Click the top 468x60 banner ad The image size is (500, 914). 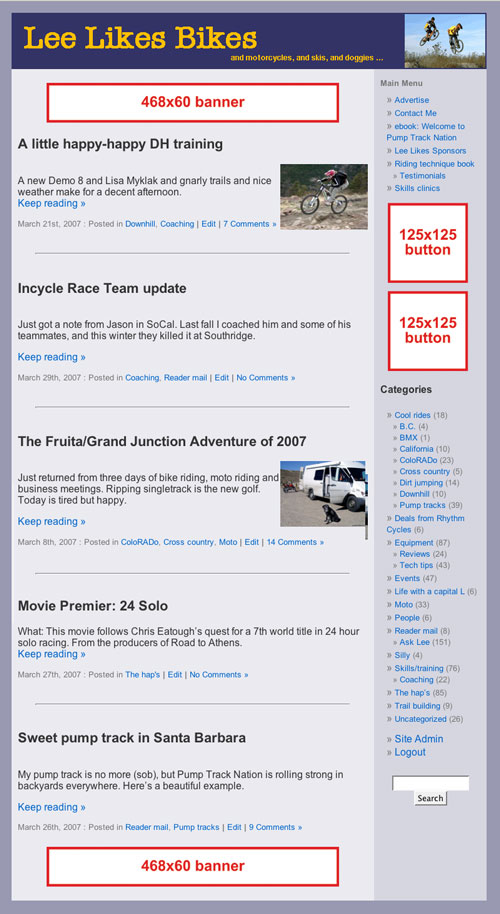pyautogui.click(x=192, y=103)
